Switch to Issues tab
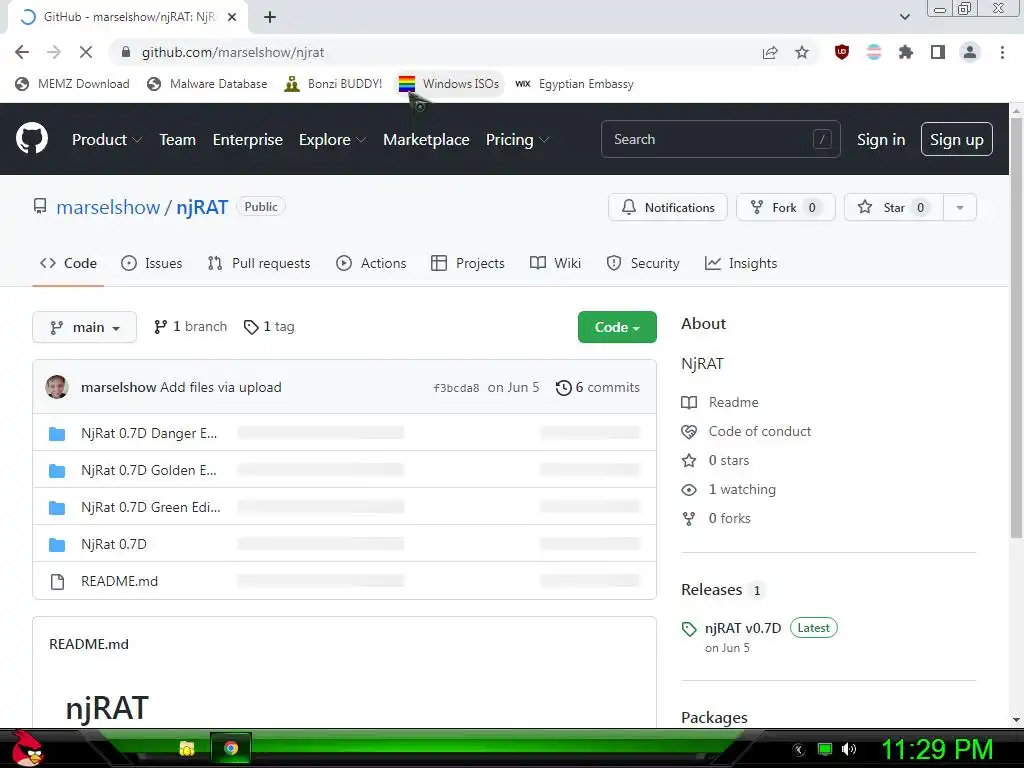The image size is (1024, 768). pyautogui.click(x=152, y=263)
